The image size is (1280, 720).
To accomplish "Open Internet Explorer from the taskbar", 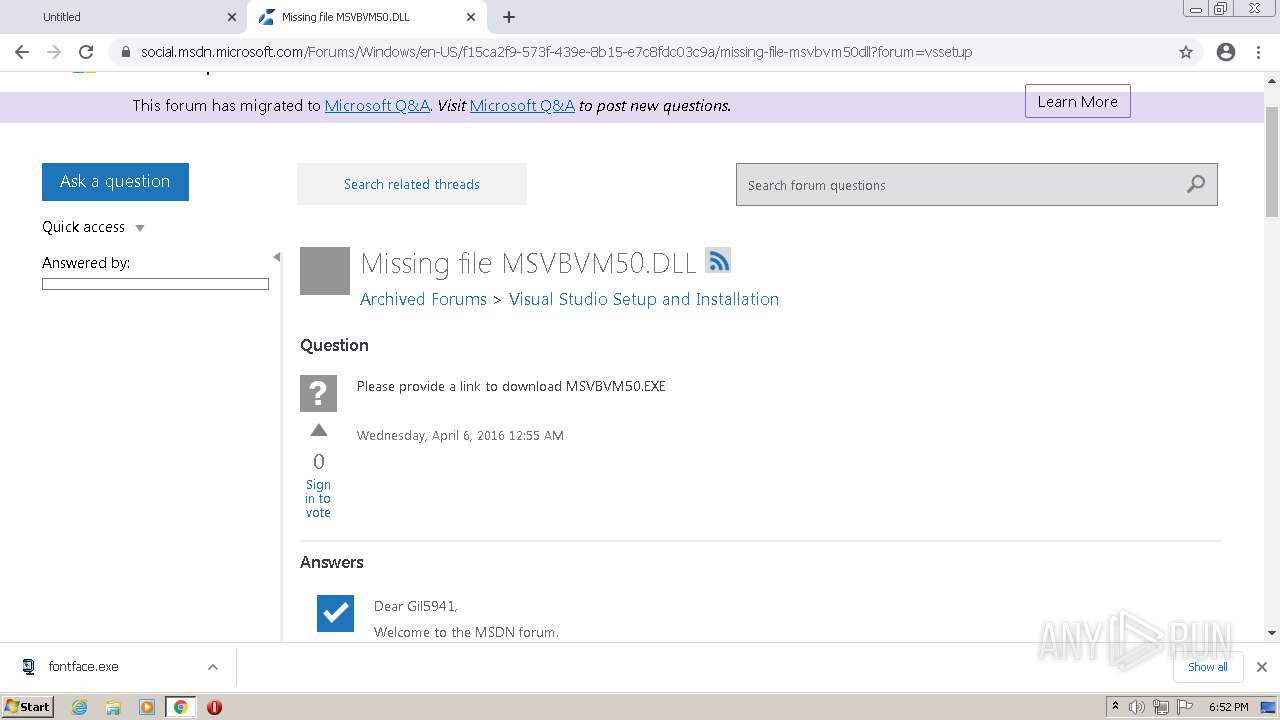I will pos(80,707).
